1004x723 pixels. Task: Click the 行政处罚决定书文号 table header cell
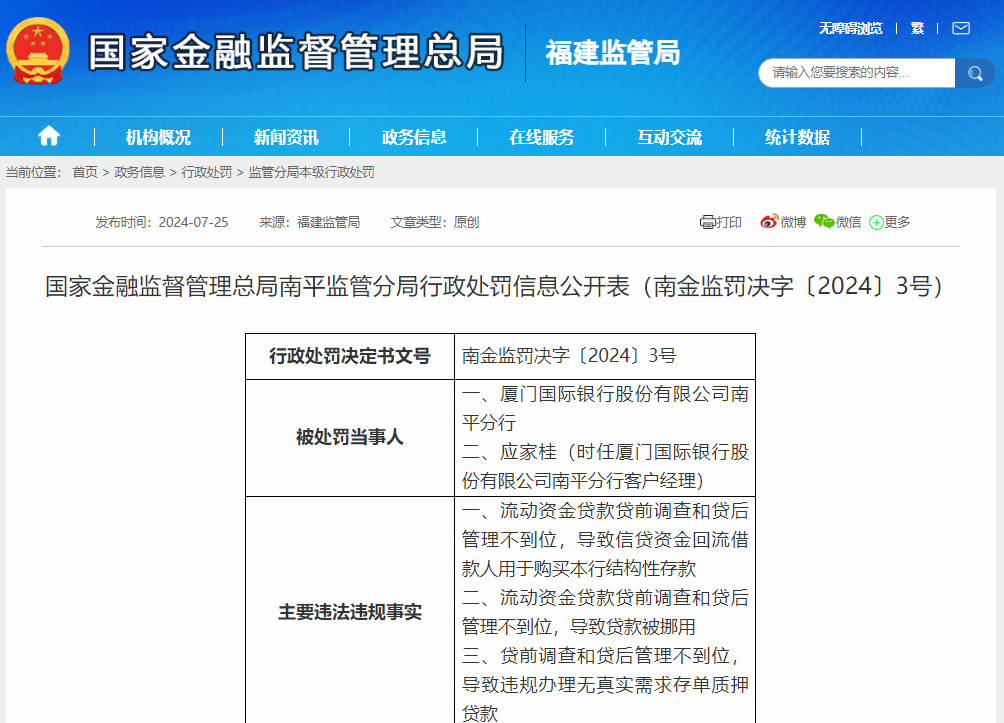[350, 356]
